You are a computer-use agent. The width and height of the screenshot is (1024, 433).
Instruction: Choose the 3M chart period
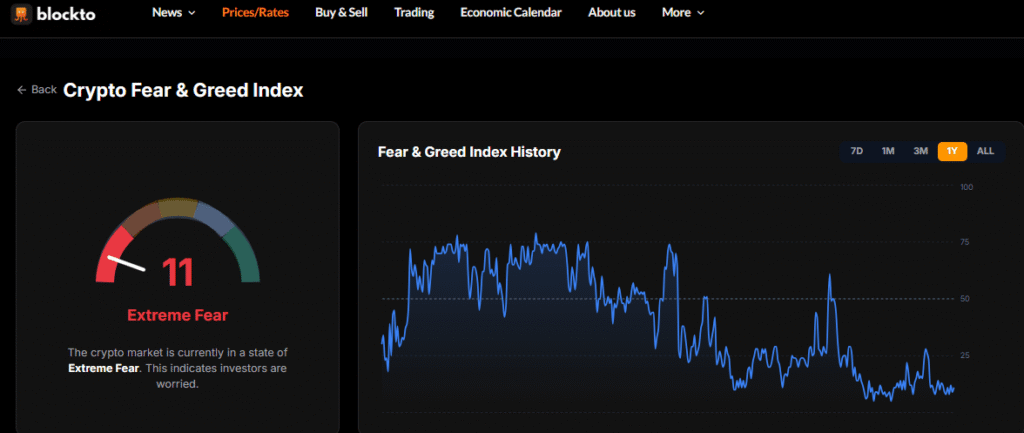(x=920, y=151)
